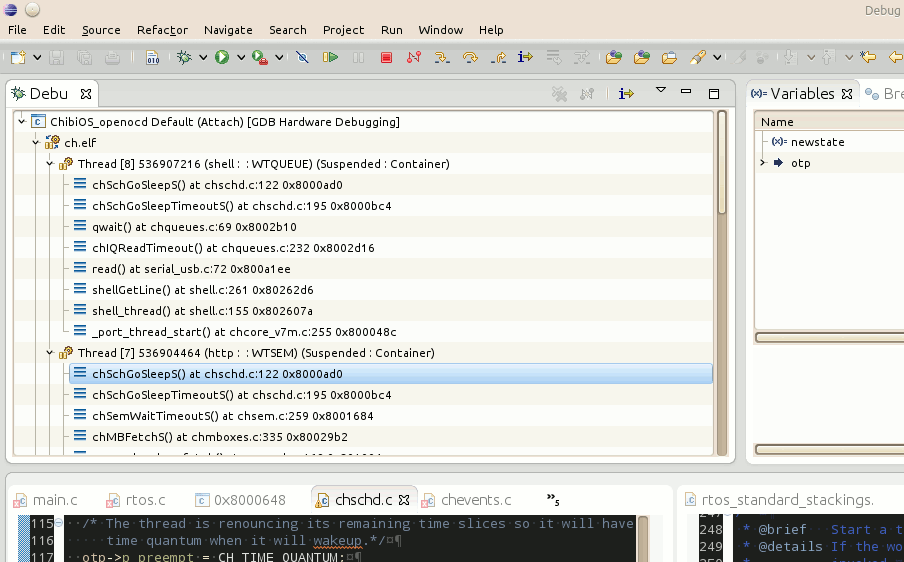Viewport: 904px width, 562px height.
Task: Terminate the session with the red square
Action: coord(386,57)
